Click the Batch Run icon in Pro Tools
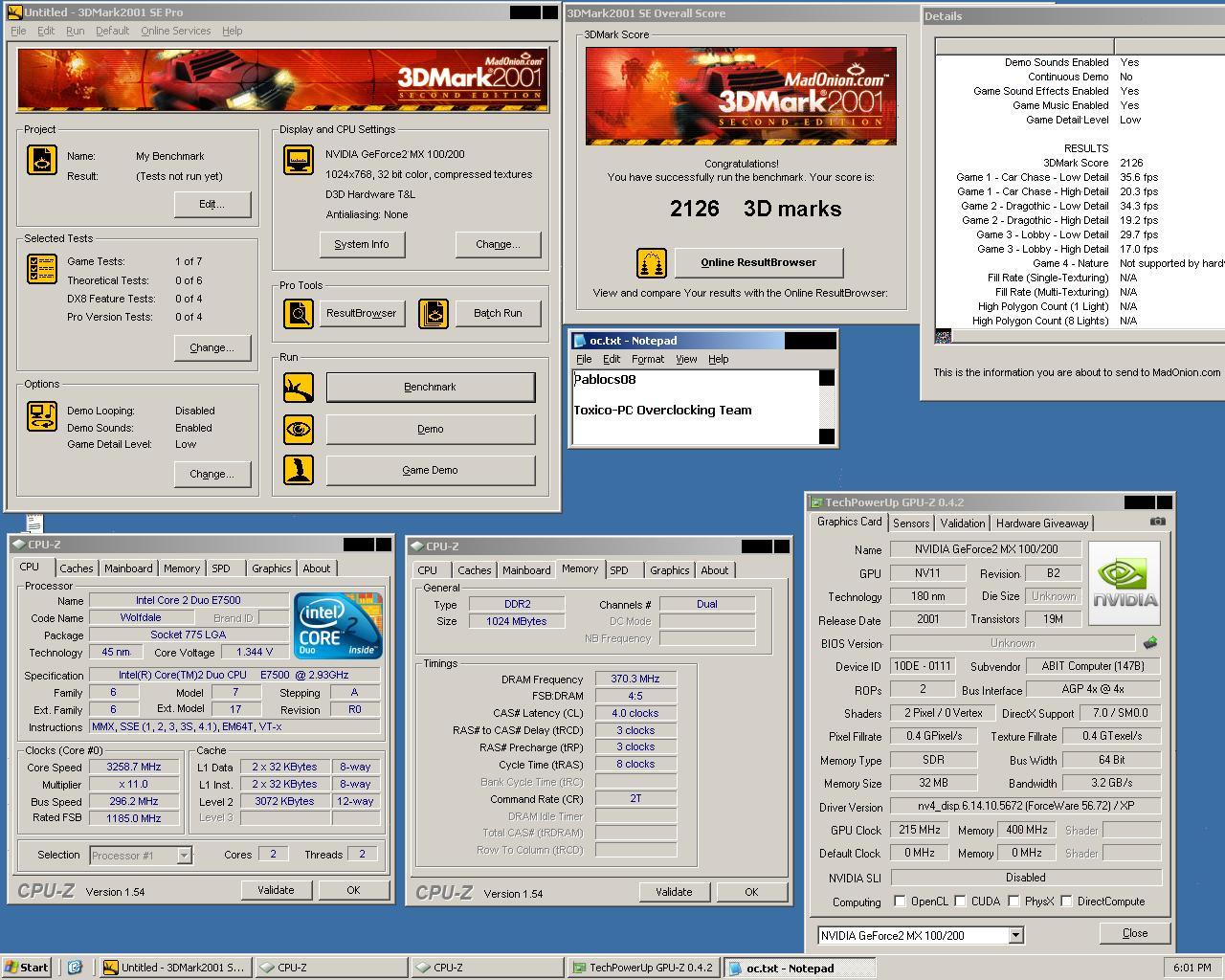Viewport: 1225px width, 980px height. 434,314
